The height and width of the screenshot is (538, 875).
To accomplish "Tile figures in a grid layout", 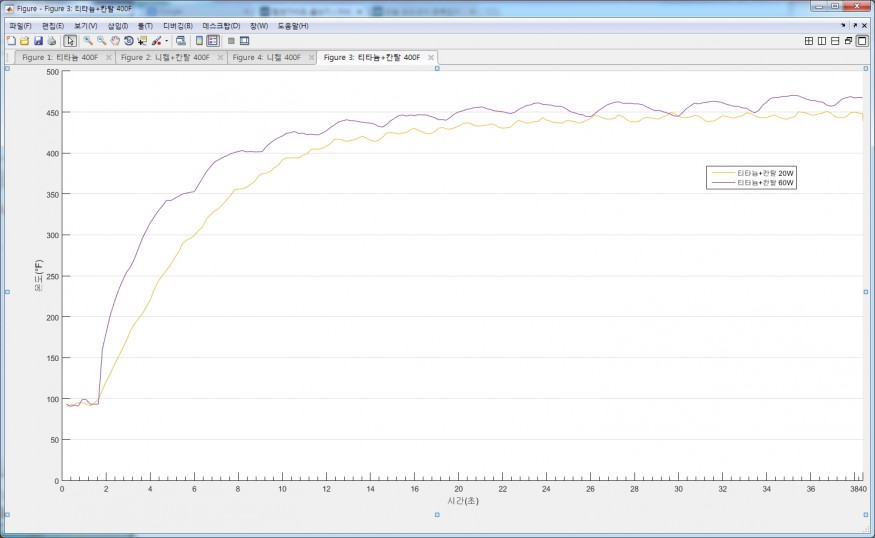I will [x=809, y=41].
